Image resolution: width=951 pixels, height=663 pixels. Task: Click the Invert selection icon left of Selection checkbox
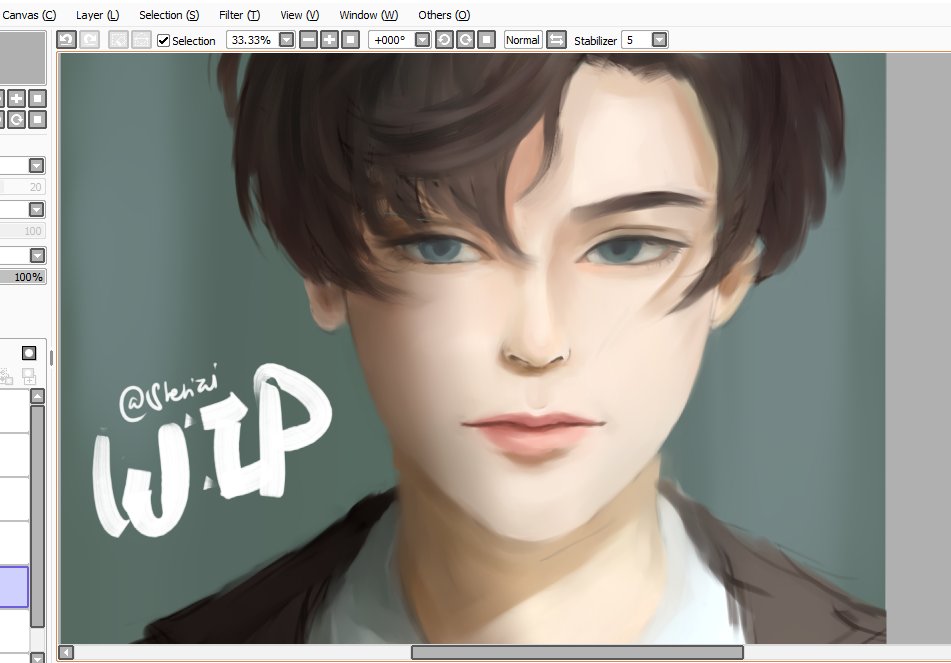[141, 40]
